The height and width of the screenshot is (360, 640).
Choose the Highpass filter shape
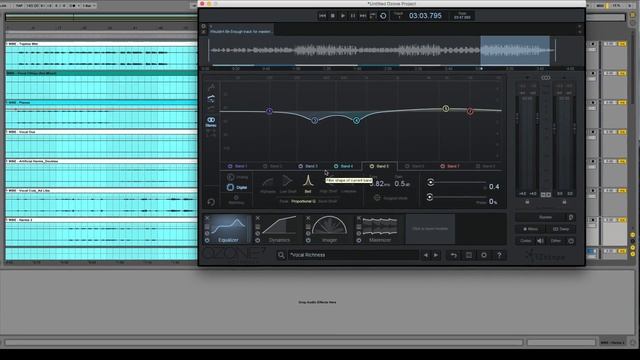268,183
